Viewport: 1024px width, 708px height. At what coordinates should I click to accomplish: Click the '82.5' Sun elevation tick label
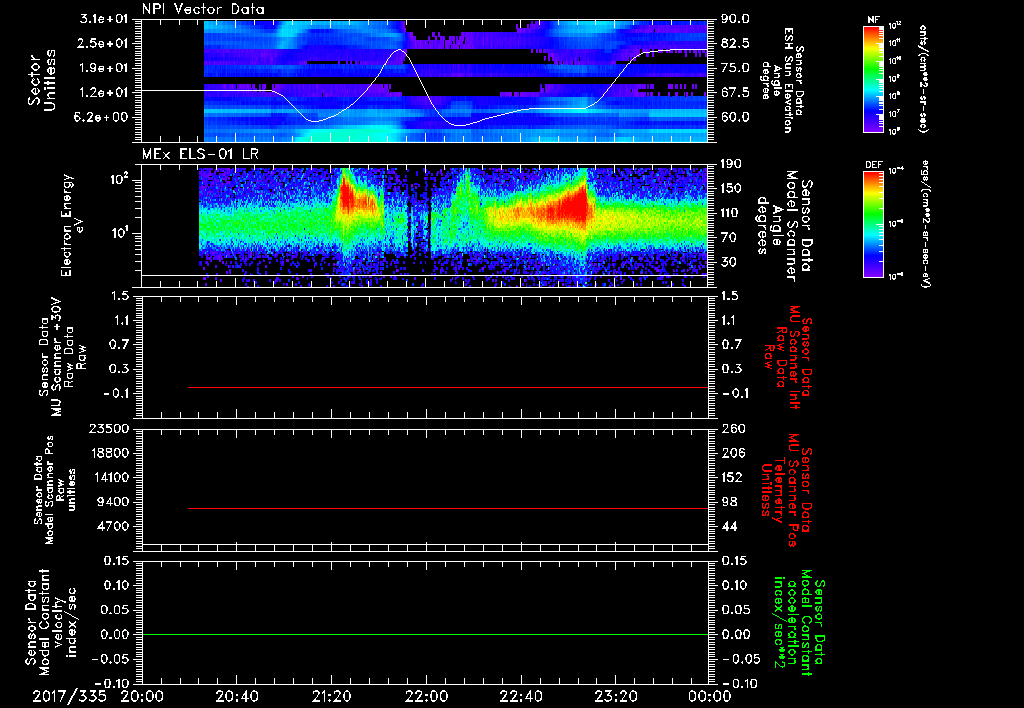point(735,43)
